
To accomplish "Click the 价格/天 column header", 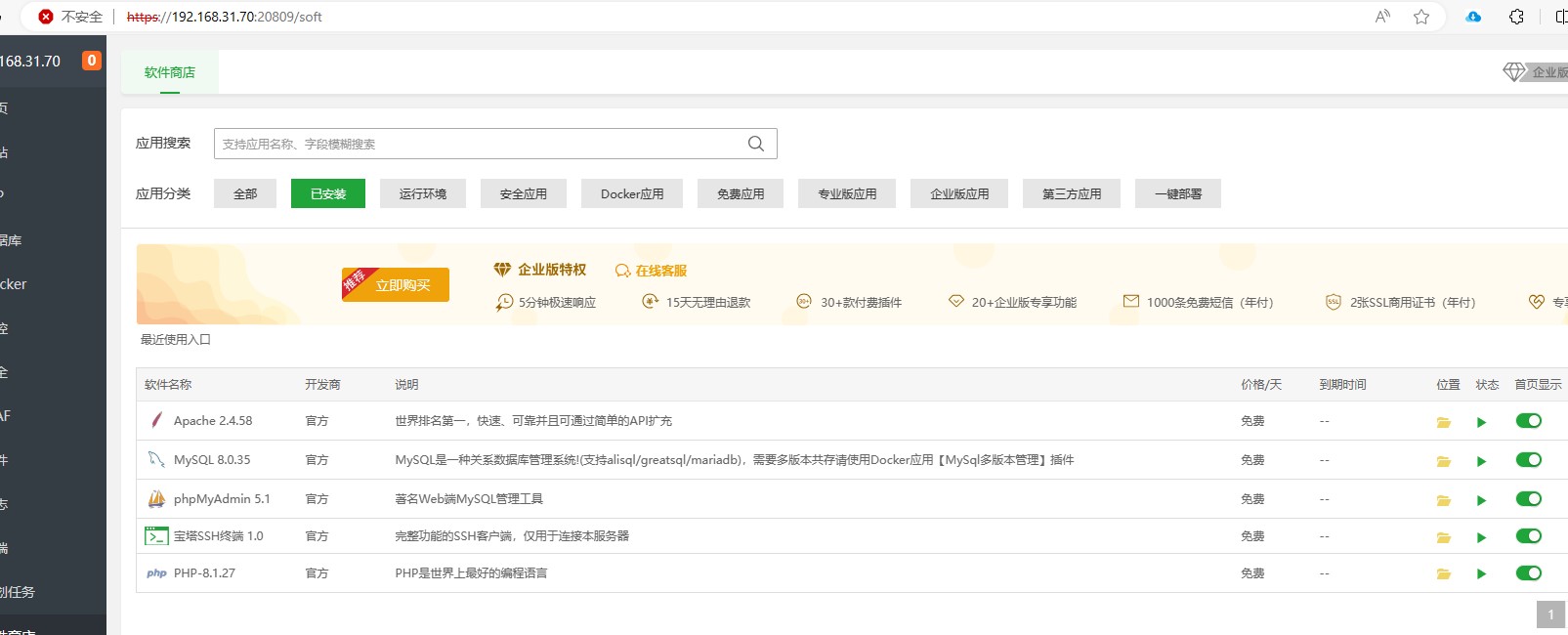I will pyautogui.click(x=1261, y=385).
